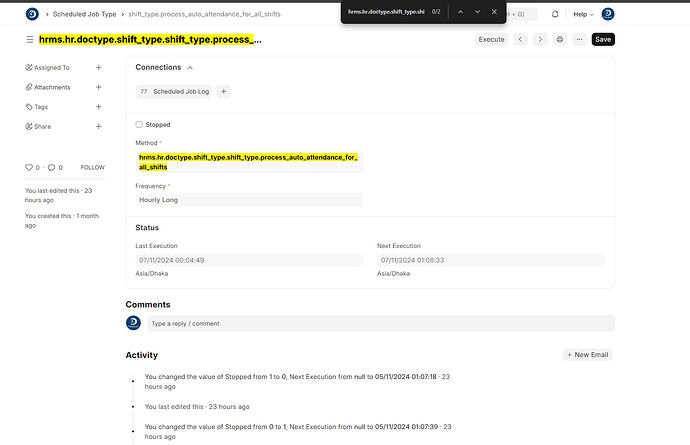Add an Assigned To user
690x445 pixels.
click(x=99, y=67)
